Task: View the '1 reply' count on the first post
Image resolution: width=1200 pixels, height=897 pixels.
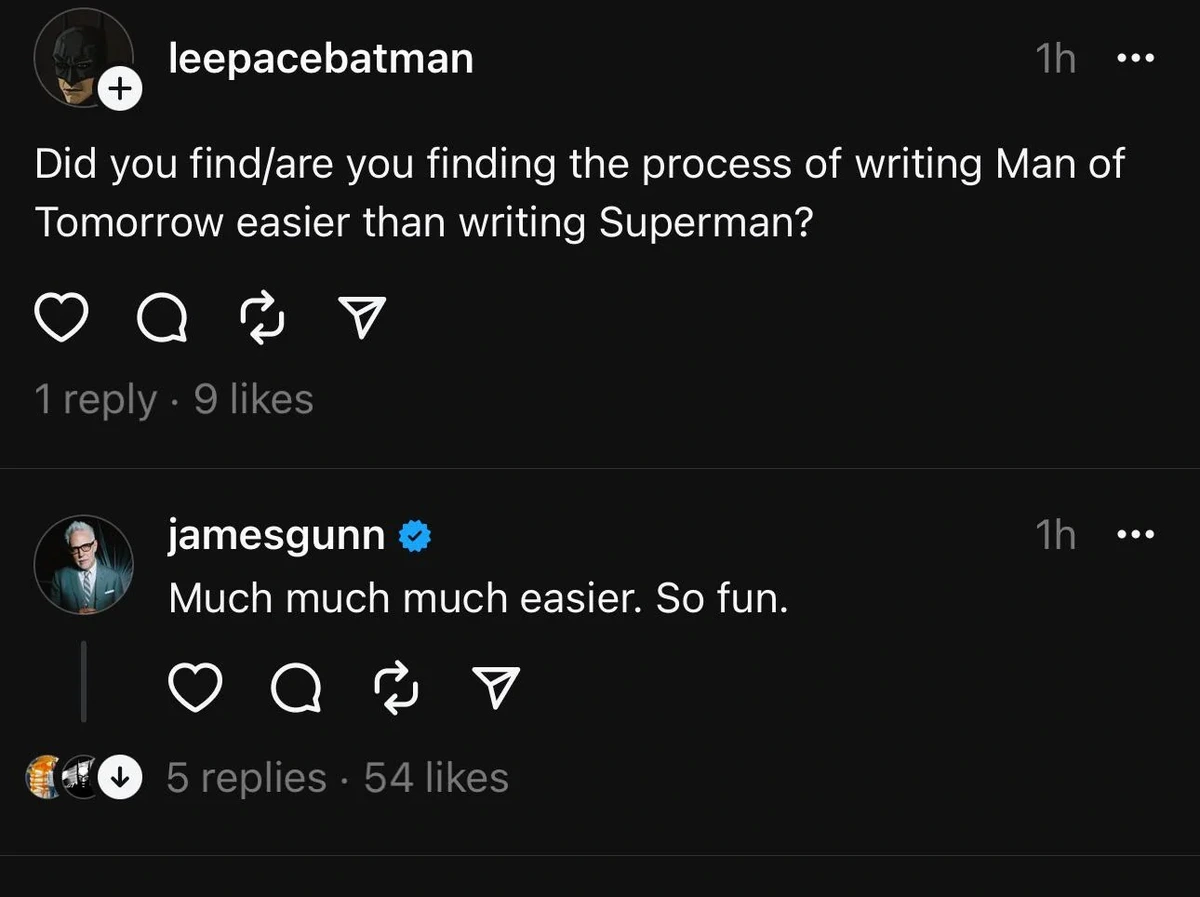Action: pos(95,400)
